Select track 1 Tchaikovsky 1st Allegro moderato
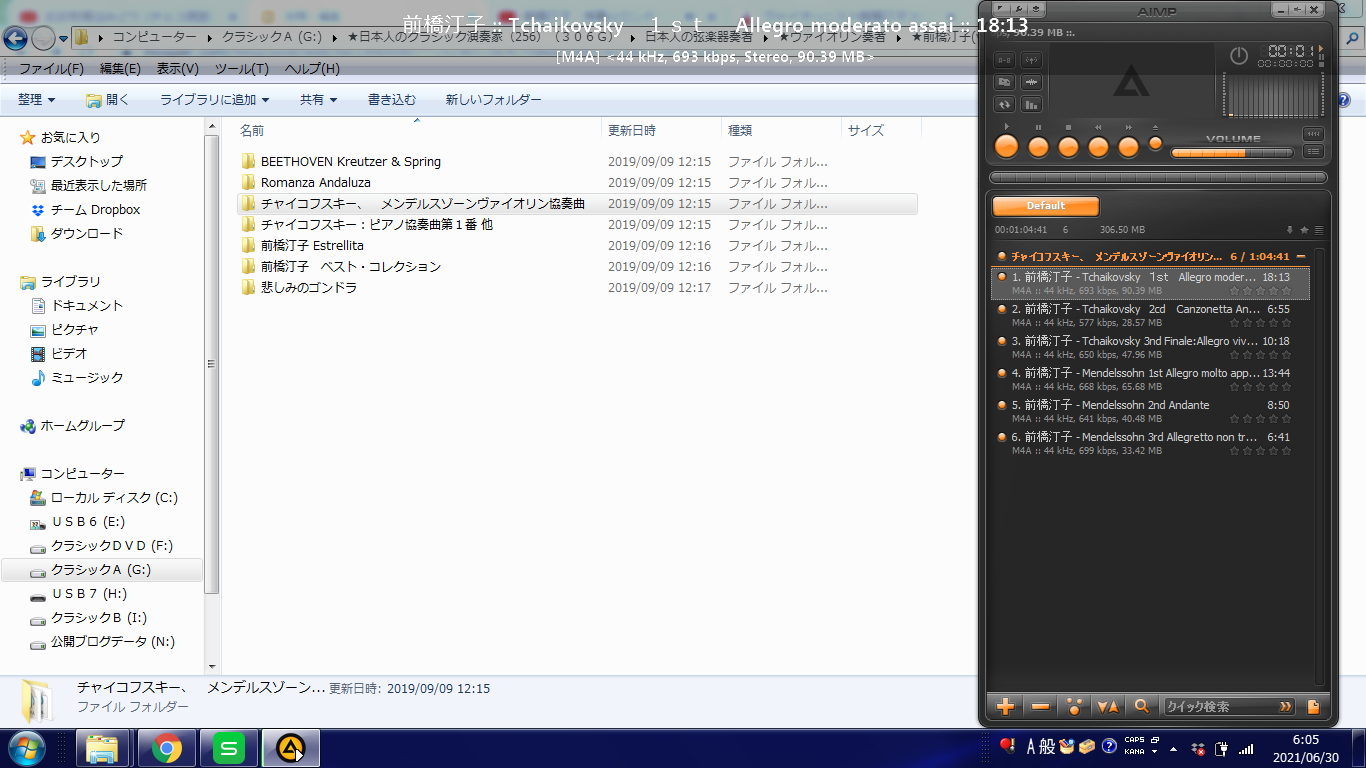This screenshot has height=768, width=1366. click(1150, 283)
